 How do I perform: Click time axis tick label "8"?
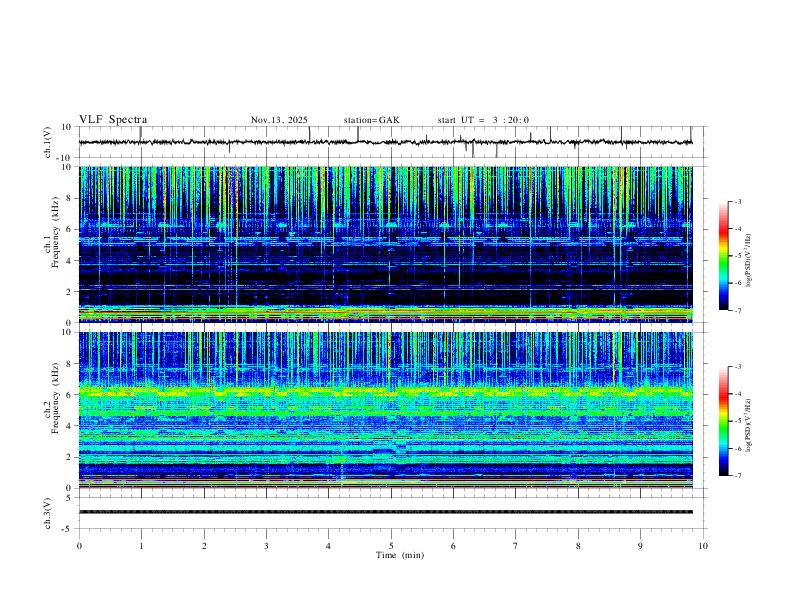(578, 546)
